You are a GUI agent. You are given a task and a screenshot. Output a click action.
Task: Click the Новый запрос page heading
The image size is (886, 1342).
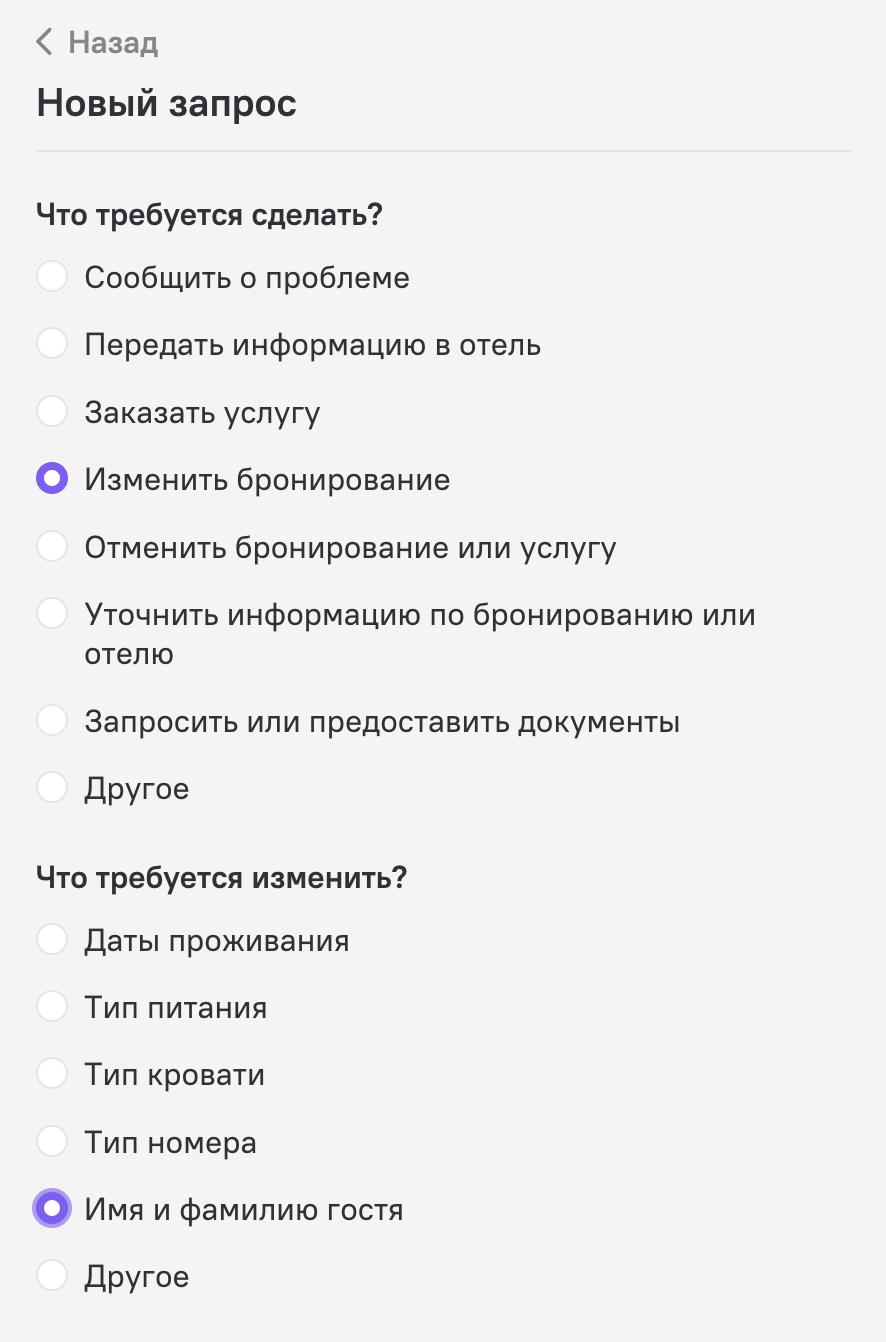(167, 104)
